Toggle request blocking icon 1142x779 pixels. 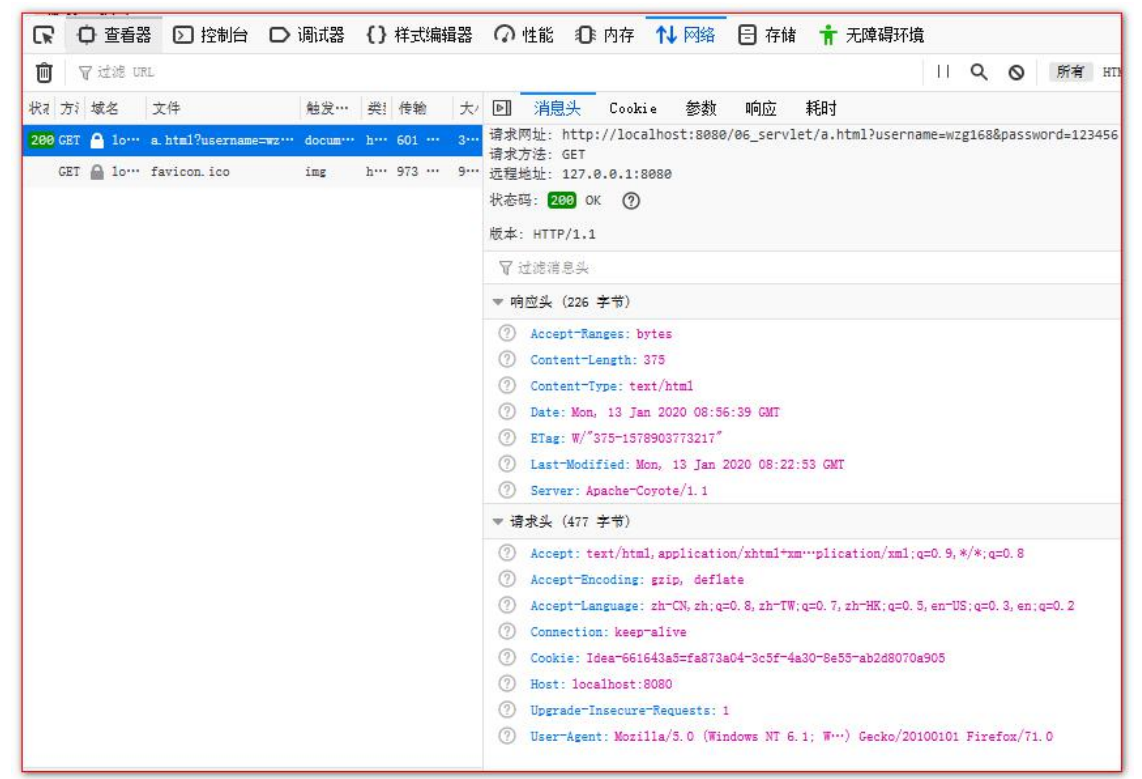tap(1016, 72)
